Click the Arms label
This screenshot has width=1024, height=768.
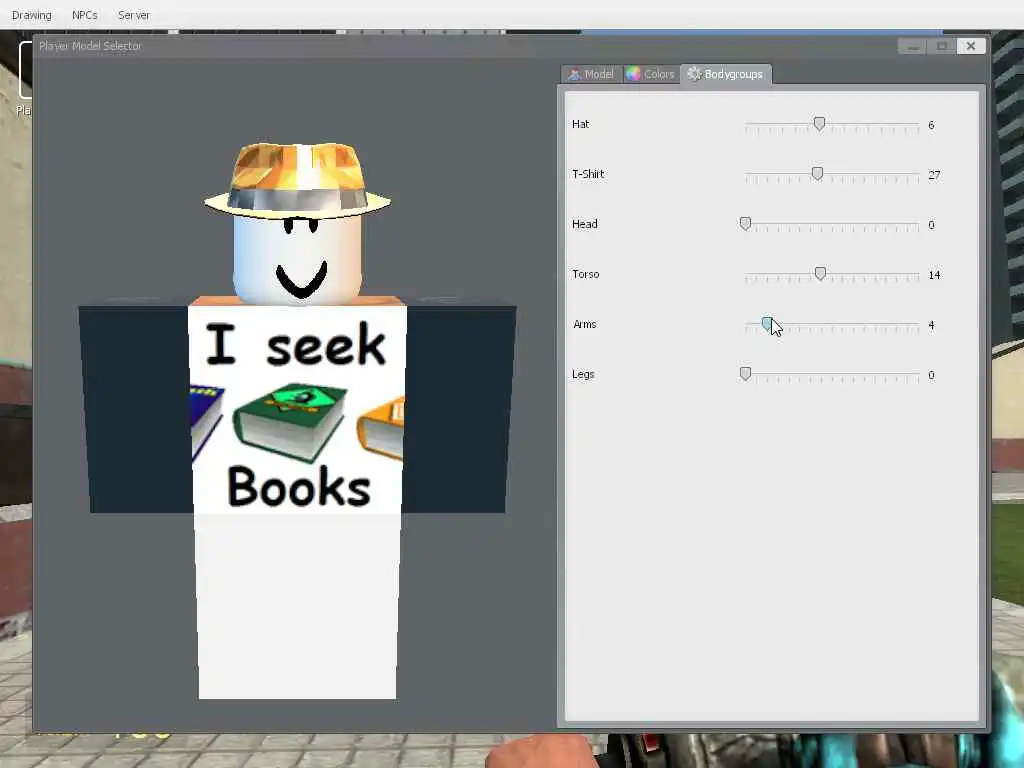point(584,324)
